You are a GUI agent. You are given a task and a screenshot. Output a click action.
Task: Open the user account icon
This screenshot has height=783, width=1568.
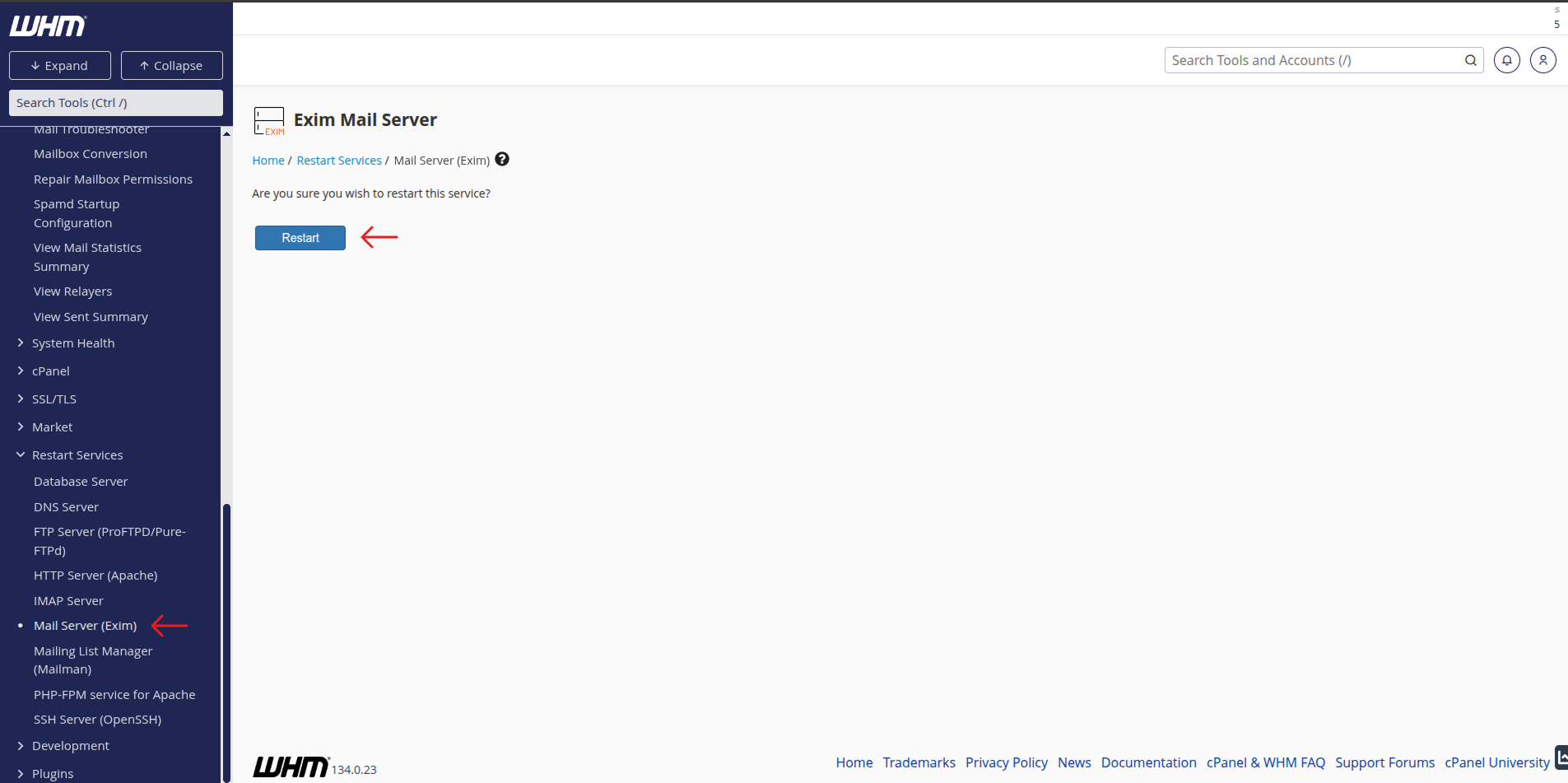click(x=1542, y=60)
